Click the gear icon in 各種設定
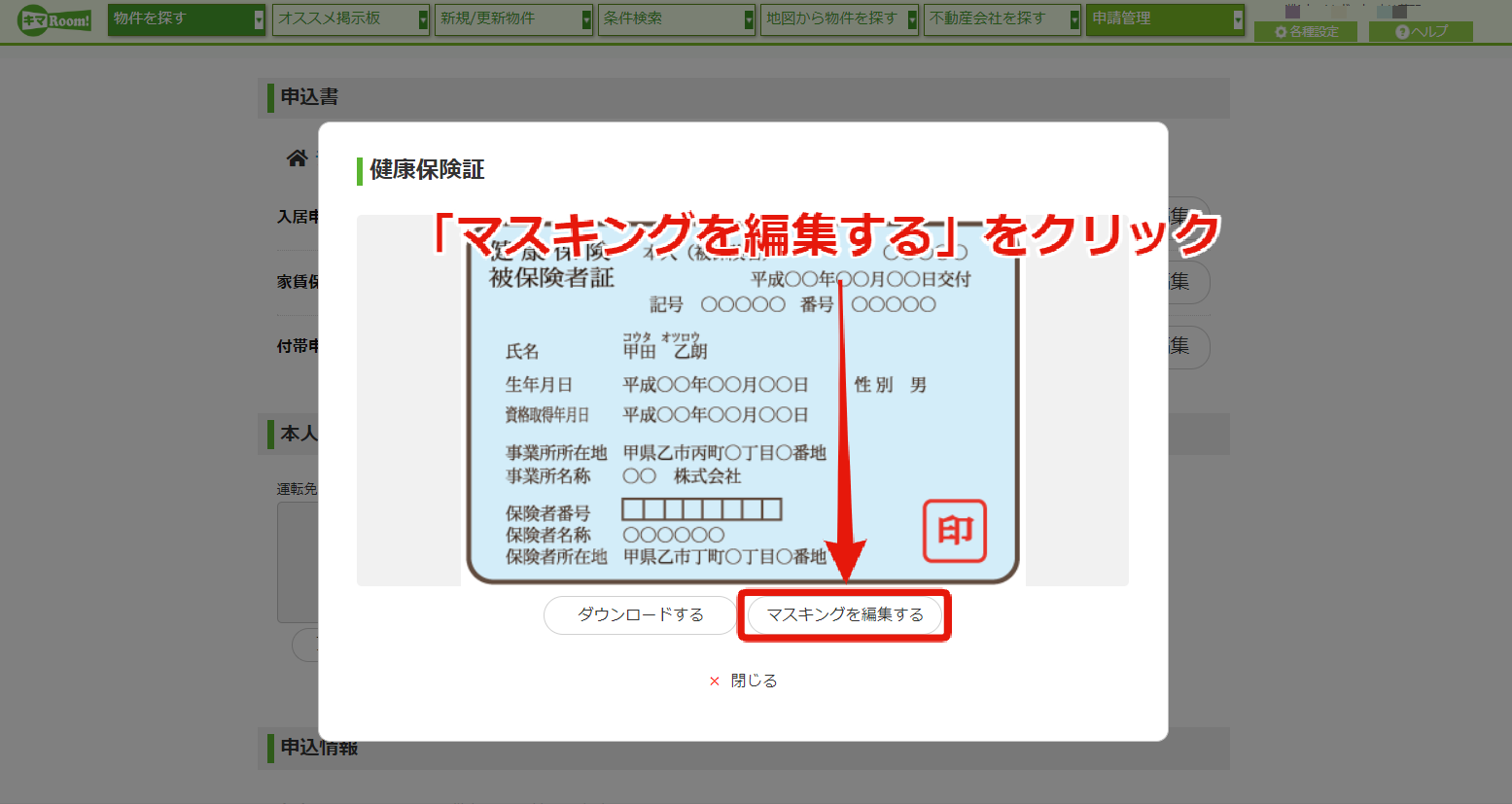This screenshot has height=804, width=1512. 1281,32
